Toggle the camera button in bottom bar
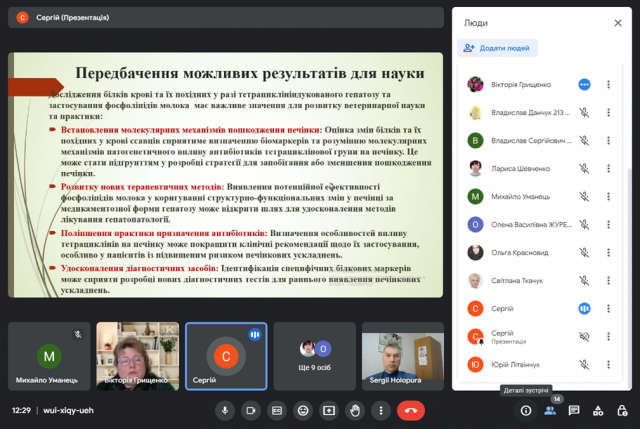 (x=251, y=411)
